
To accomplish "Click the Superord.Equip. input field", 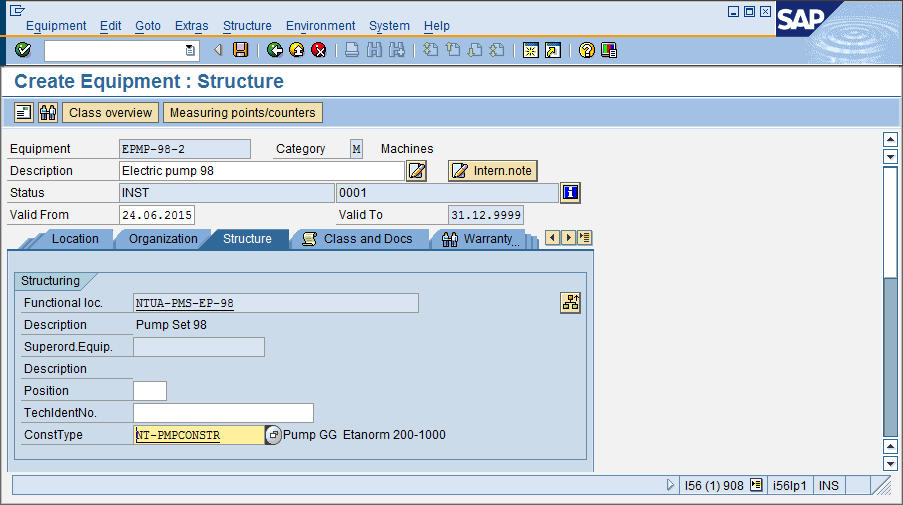I will point(199,347).
